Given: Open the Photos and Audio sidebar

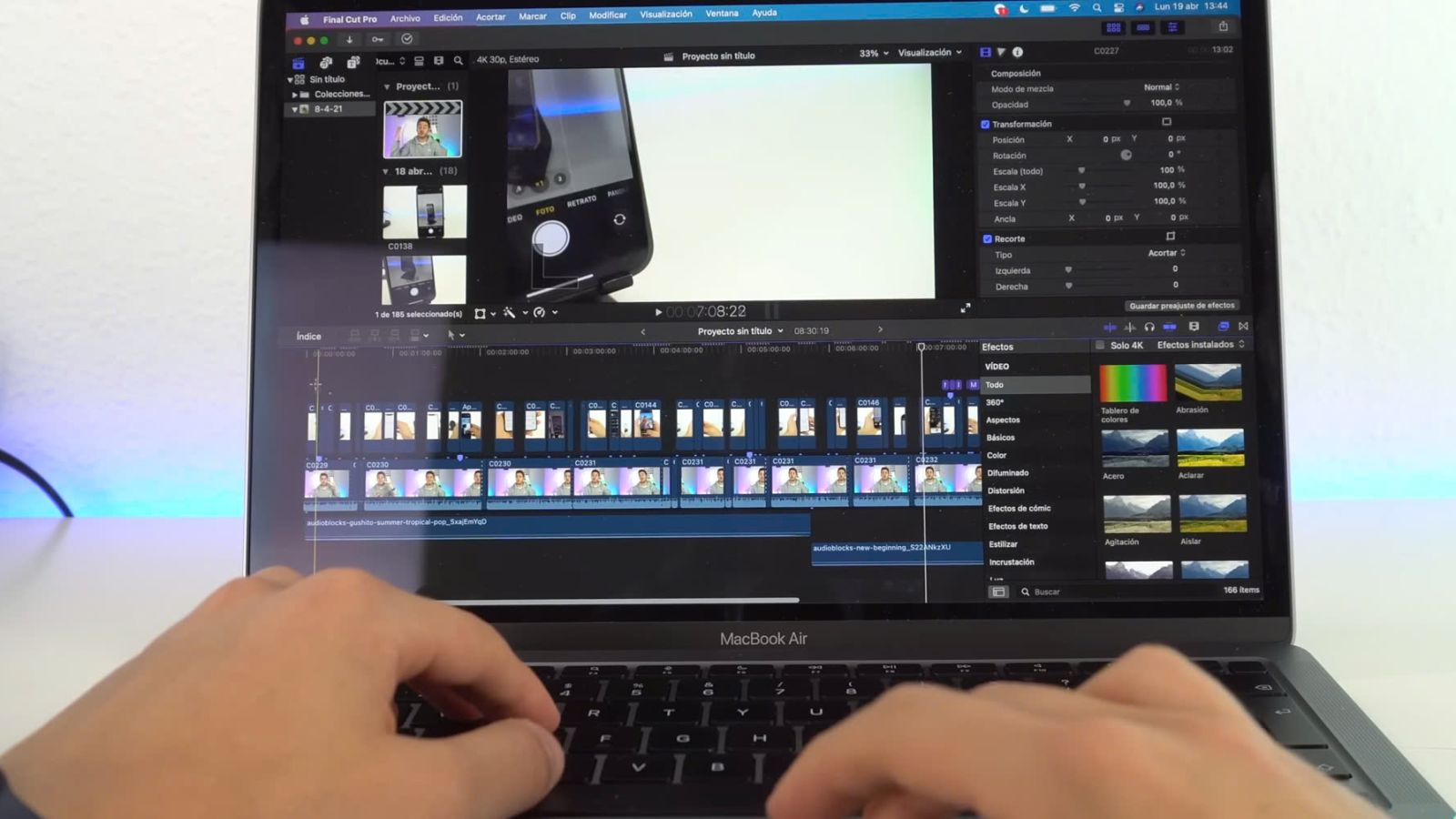Looking at the screenshot, I should [x=326, y=63].
